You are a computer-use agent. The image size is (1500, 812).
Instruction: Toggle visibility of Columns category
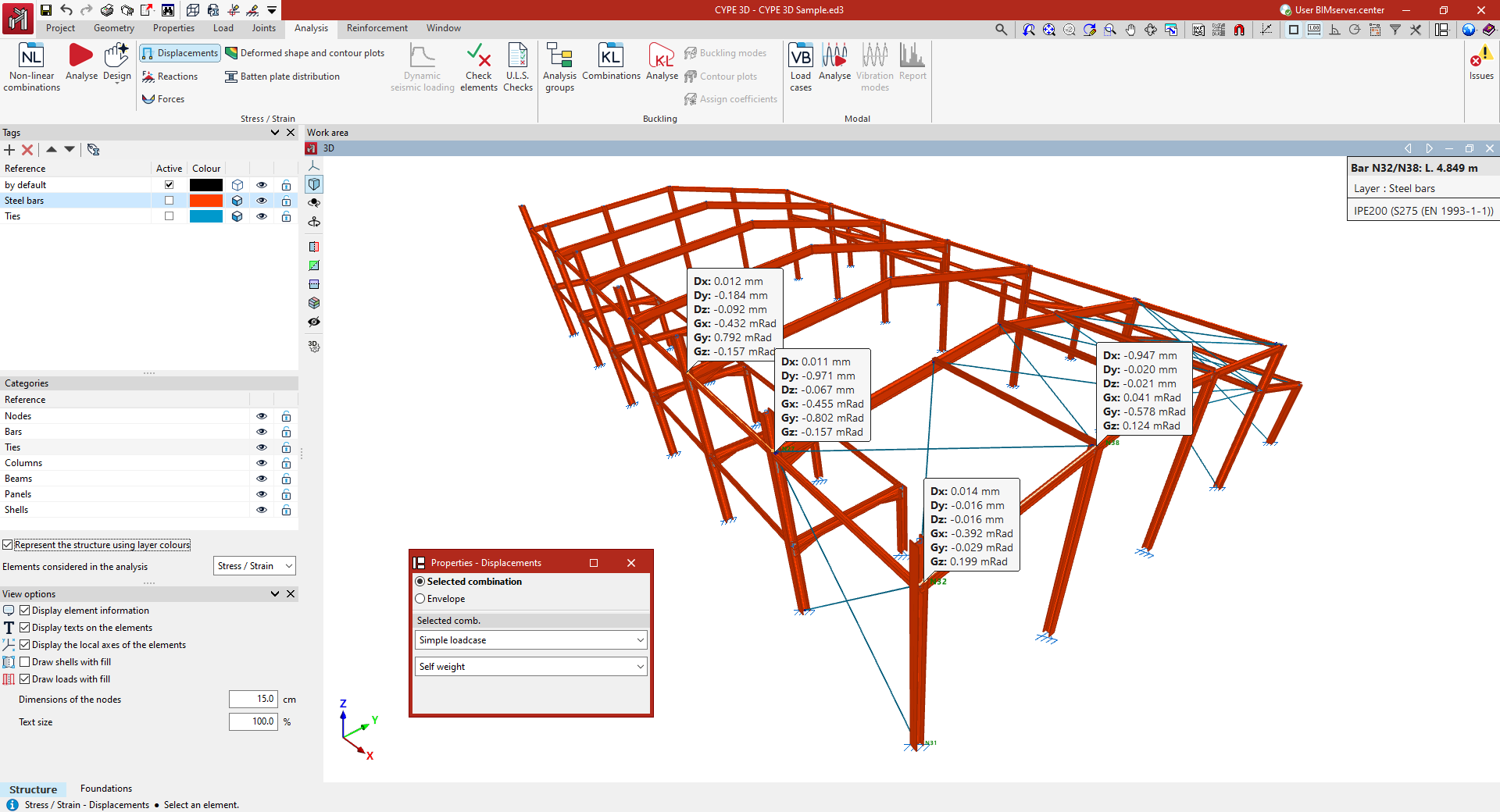262,463
